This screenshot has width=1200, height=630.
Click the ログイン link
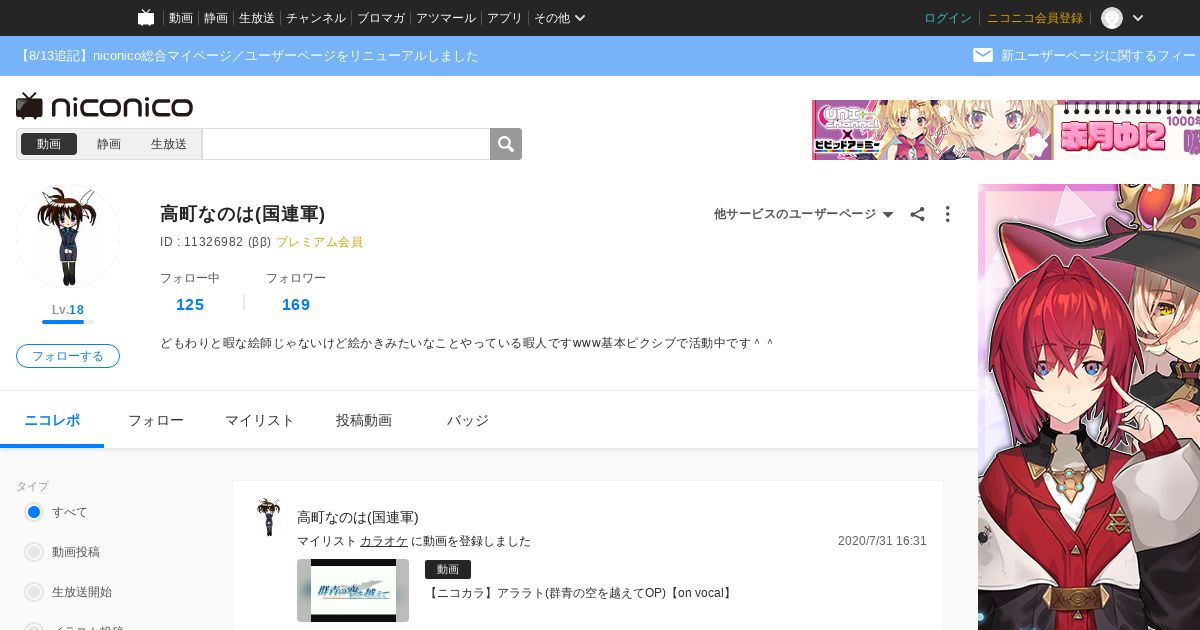pos(948,18)
